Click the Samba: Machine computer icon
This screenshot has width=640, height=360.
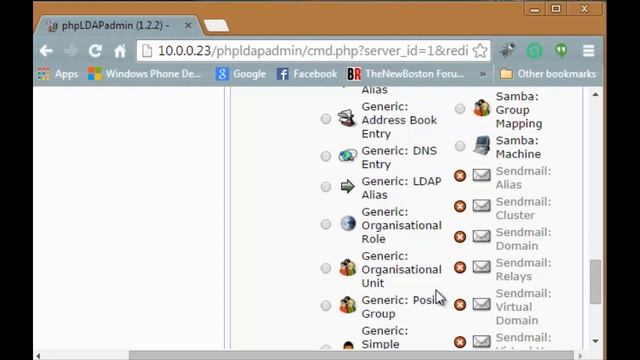point(482,146)
